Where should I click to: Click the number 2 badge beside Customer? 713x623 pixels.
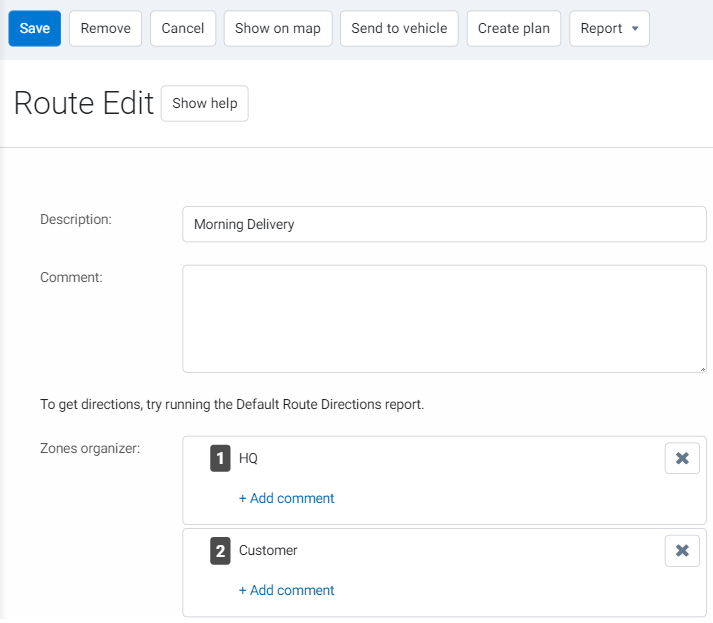[x=220, y=550]
